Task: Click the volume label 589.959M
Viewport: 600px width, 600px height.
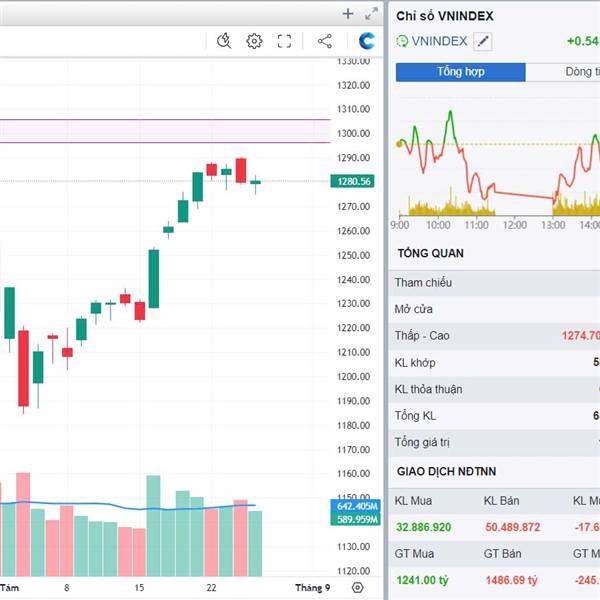Action: click(355, 519)
